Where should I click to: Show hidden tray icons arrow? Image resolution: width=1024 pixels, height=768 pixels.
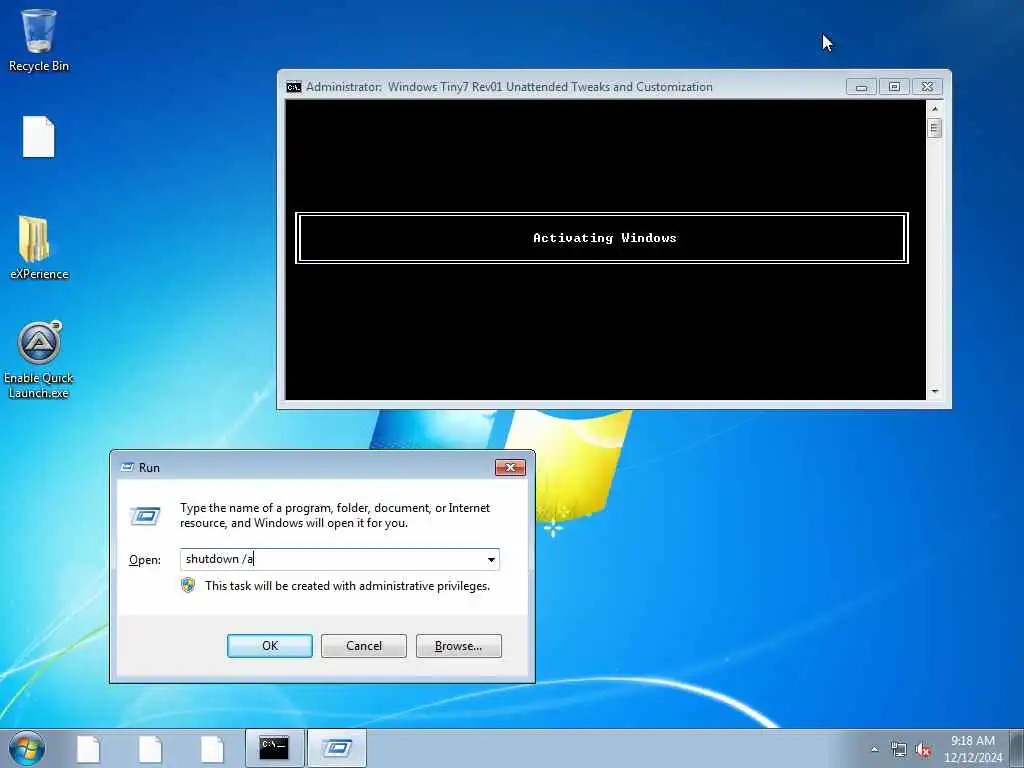click(874, 750)
